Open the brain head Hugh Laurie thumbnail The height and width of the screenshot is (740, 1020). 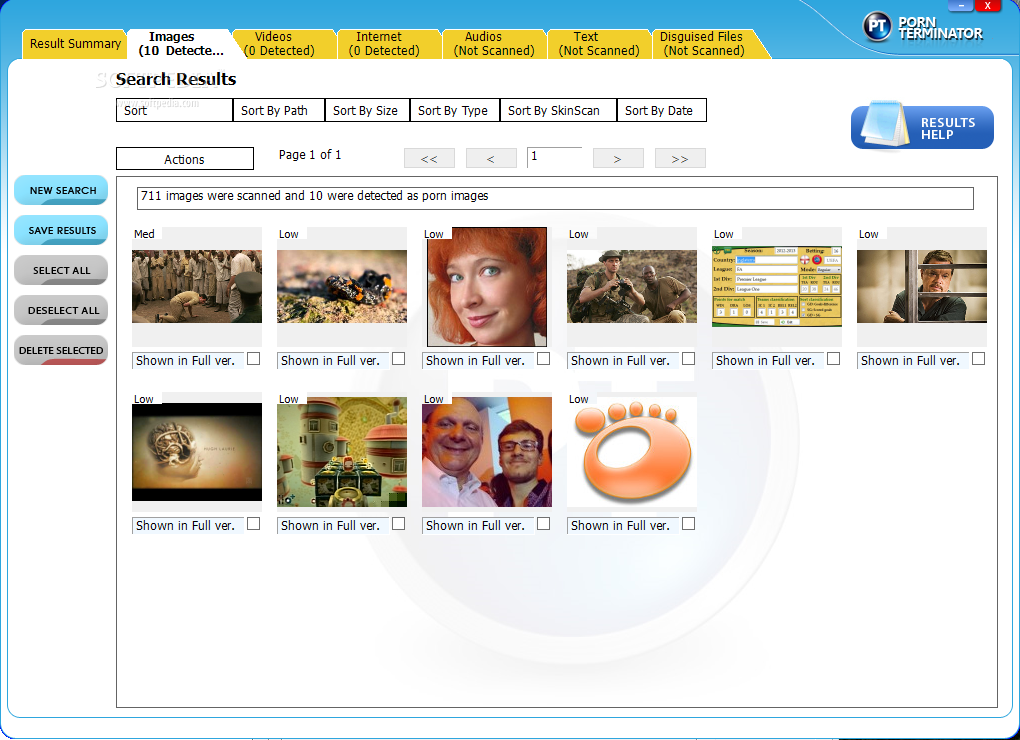[x=197, y=452]
